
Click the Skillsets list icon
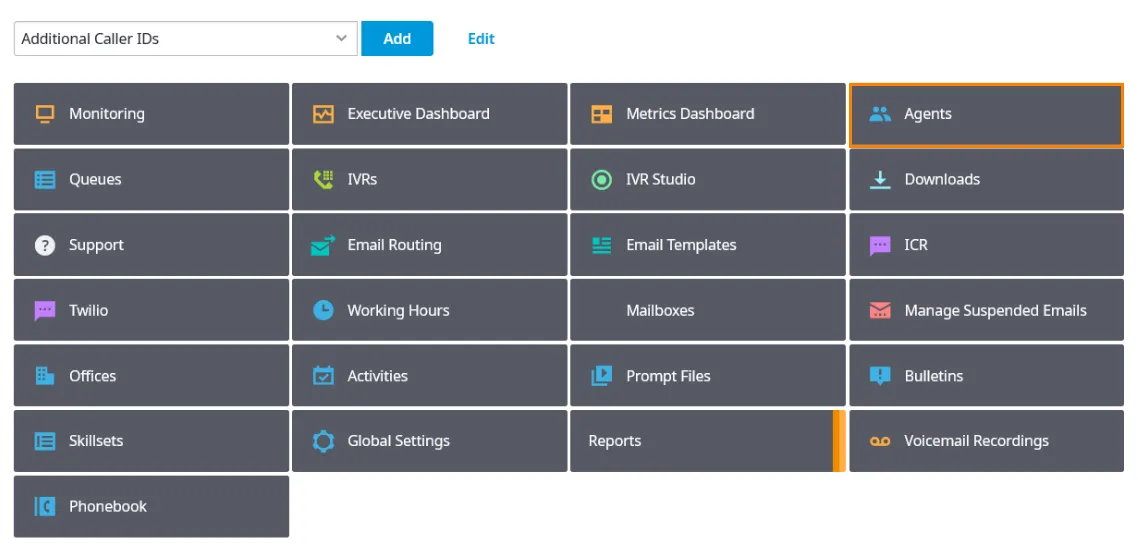45,441
